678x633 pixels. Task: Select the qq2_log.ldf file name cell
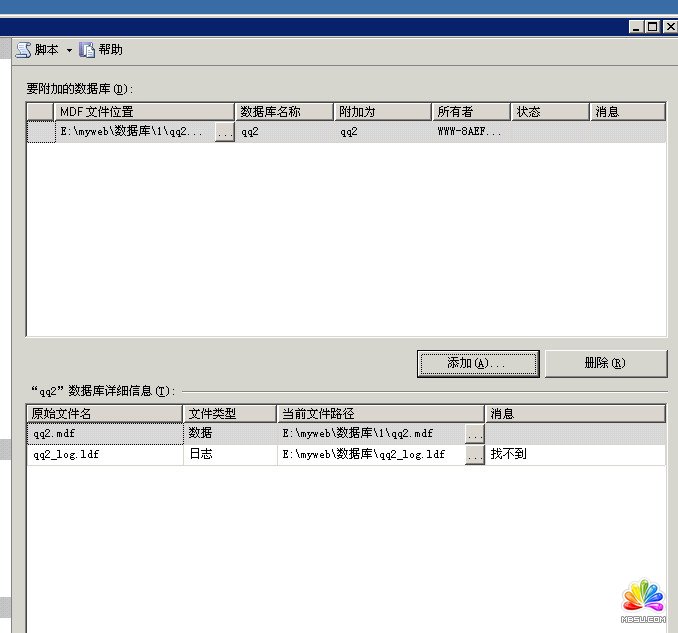(105, 455)
